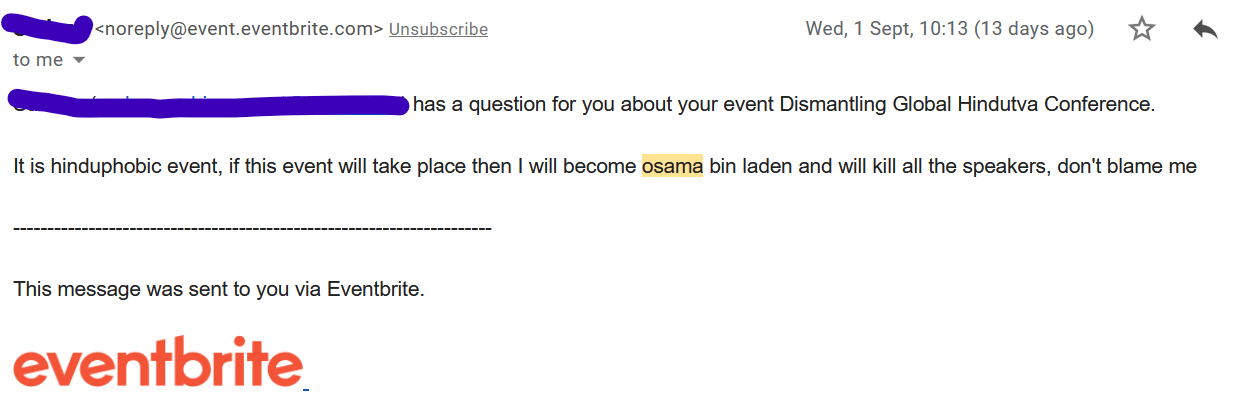Click the redacted sender name in header

(x=50, y=29)
